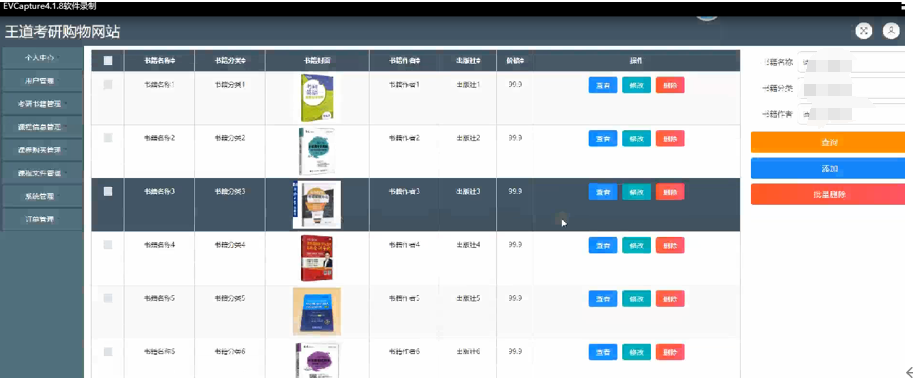This screenshot has width=913, height=378.
Task: Toggle the select-all checkbox in table header
Action: [x=108, y=60]
